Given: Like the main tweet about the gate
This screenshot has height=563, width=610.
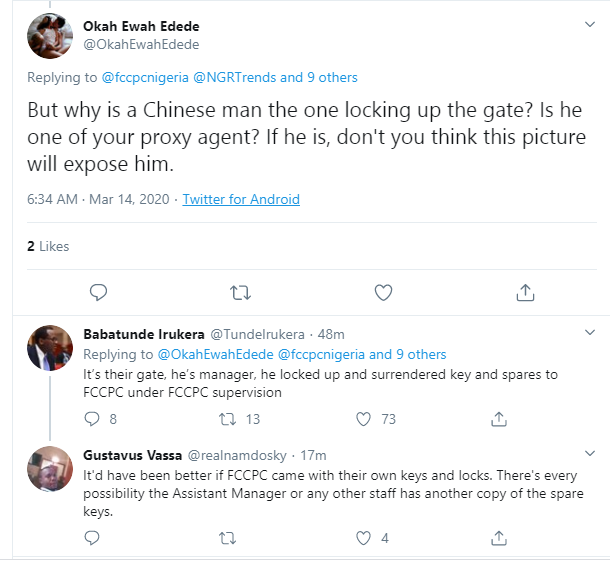Looking at the screenshot, I should point(382,292).
